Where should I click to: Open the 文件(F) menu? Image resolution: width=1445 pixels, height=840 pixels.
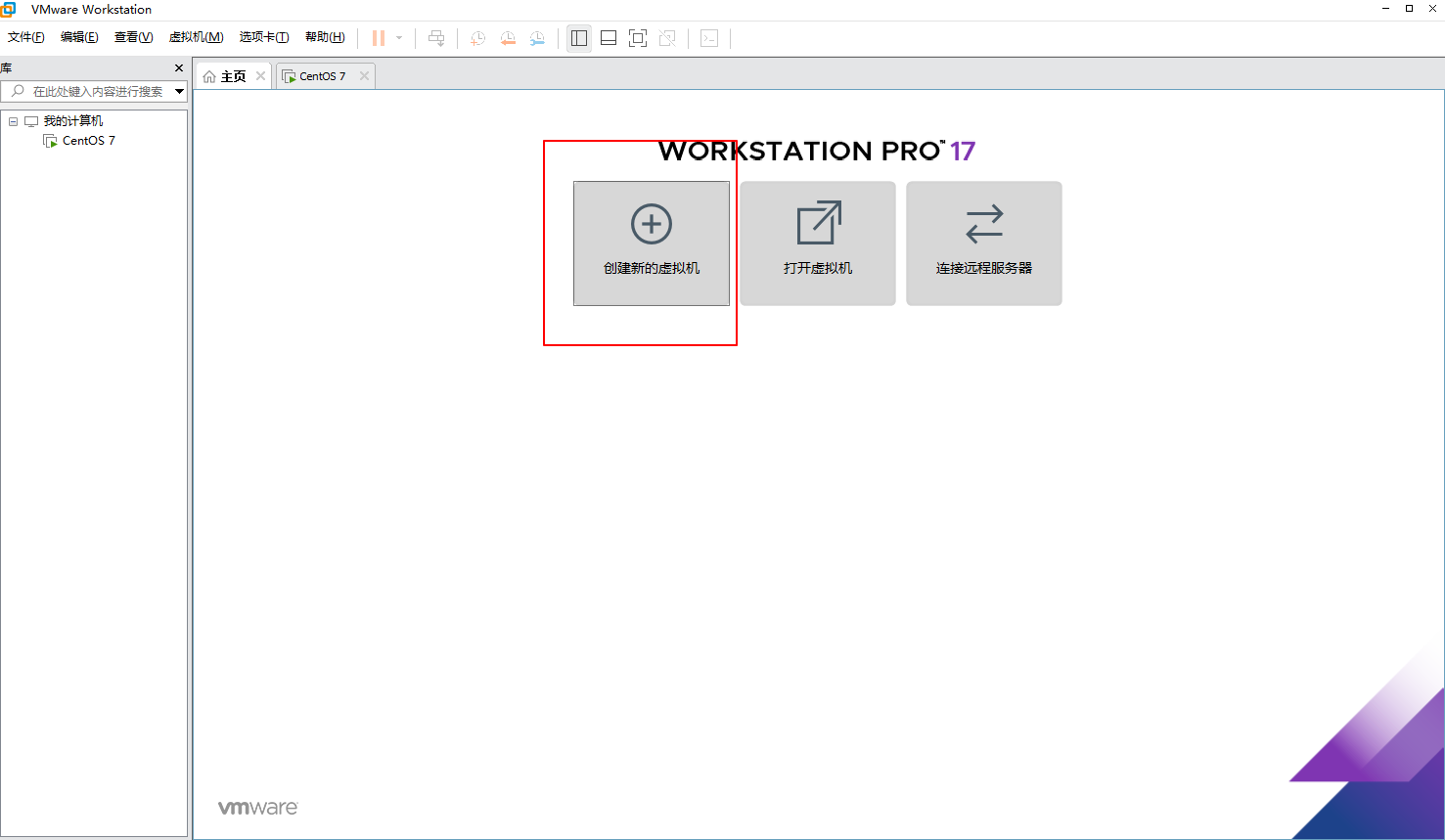point(26,37)
